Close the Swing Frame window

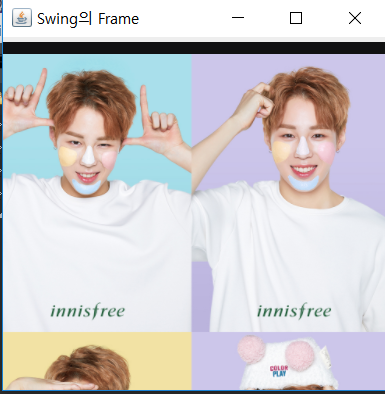click(355, 18)
